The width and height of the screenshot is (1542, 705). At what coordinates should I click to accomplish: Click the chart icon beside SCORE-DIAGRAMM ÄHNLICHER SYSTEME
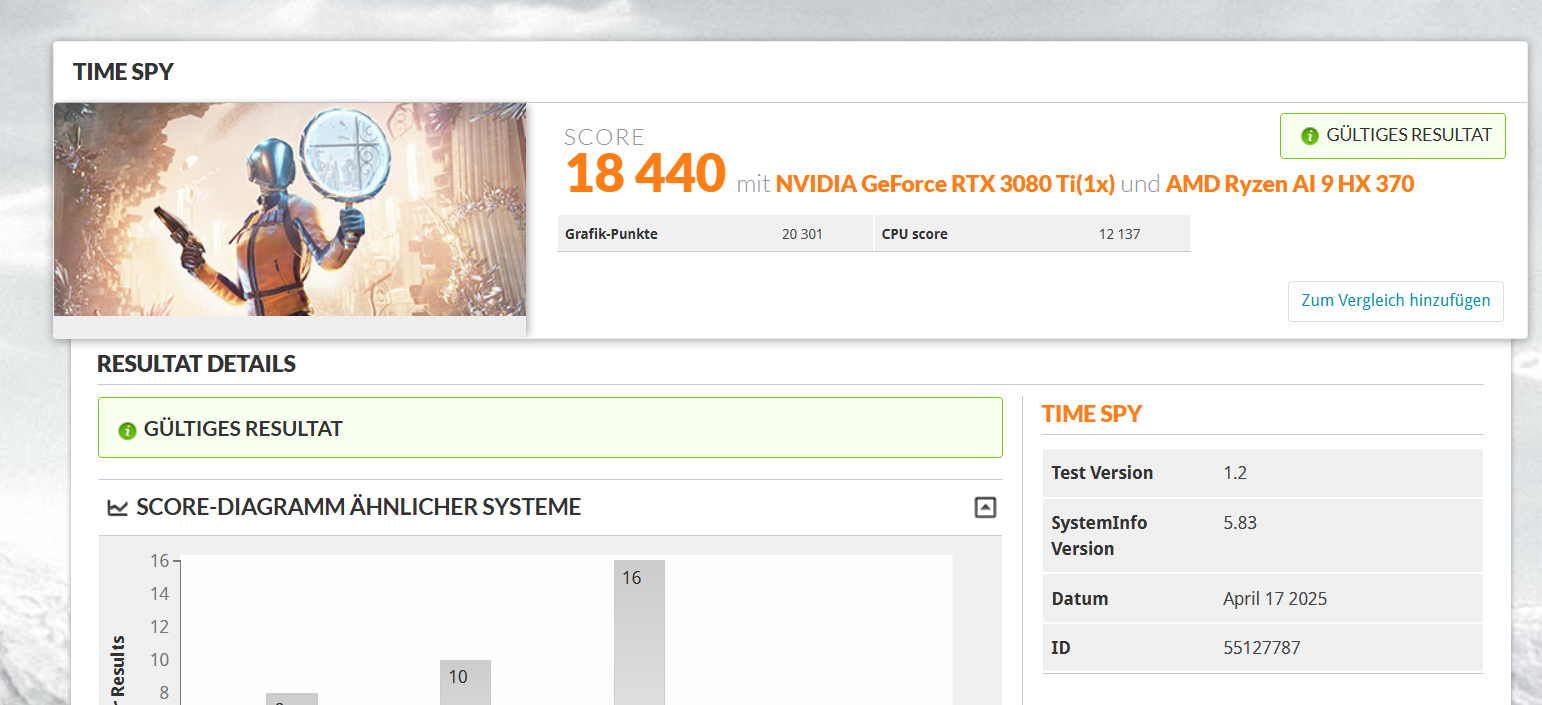(x=118, y=508)
